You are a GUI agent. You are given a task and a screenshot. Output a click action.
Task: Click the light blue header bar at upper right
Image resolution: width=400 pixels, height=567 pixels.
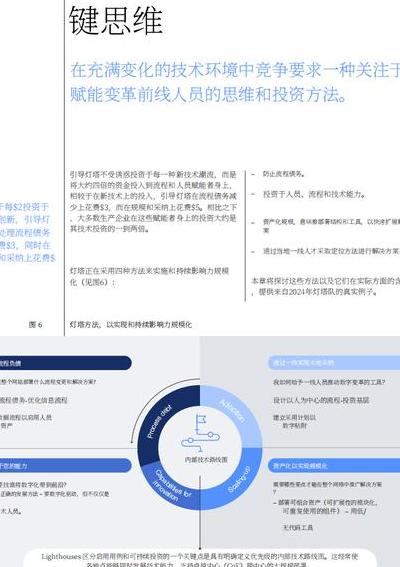[x=334, y=363]
